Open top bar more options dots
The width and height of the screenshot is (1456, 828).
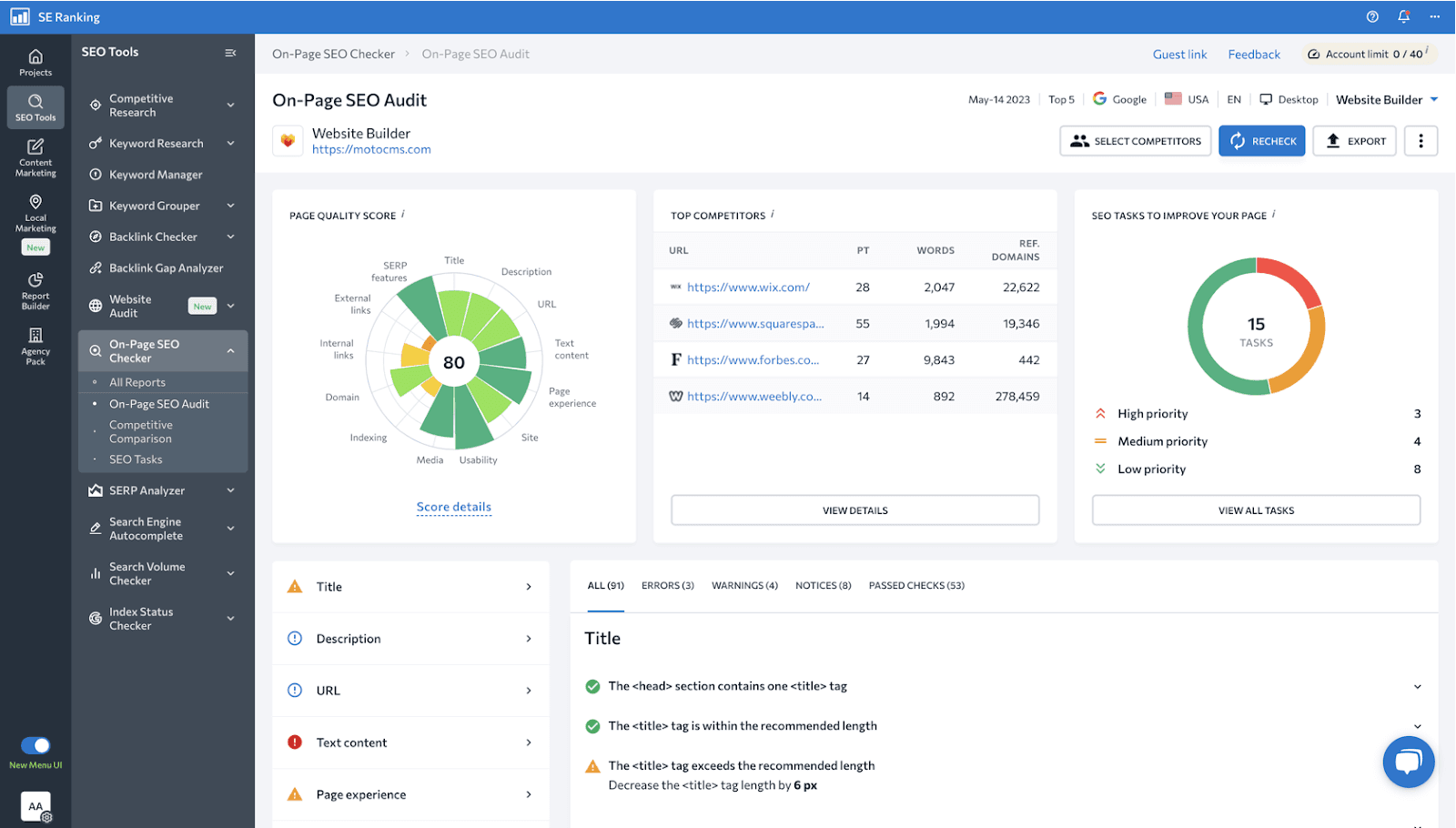(x=1435, y=16)
